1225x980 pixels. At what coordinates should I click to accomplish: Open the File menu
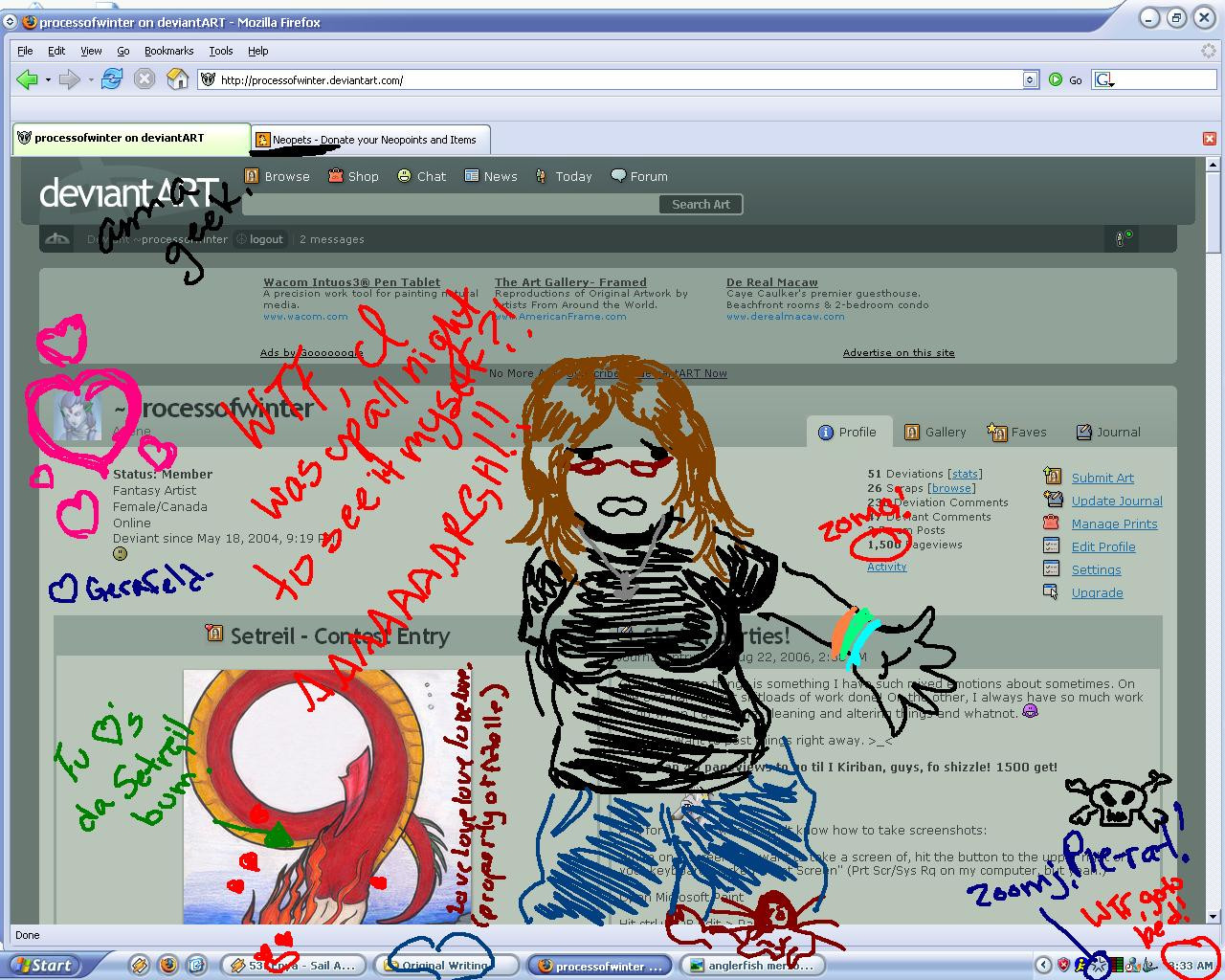point(25,51)
